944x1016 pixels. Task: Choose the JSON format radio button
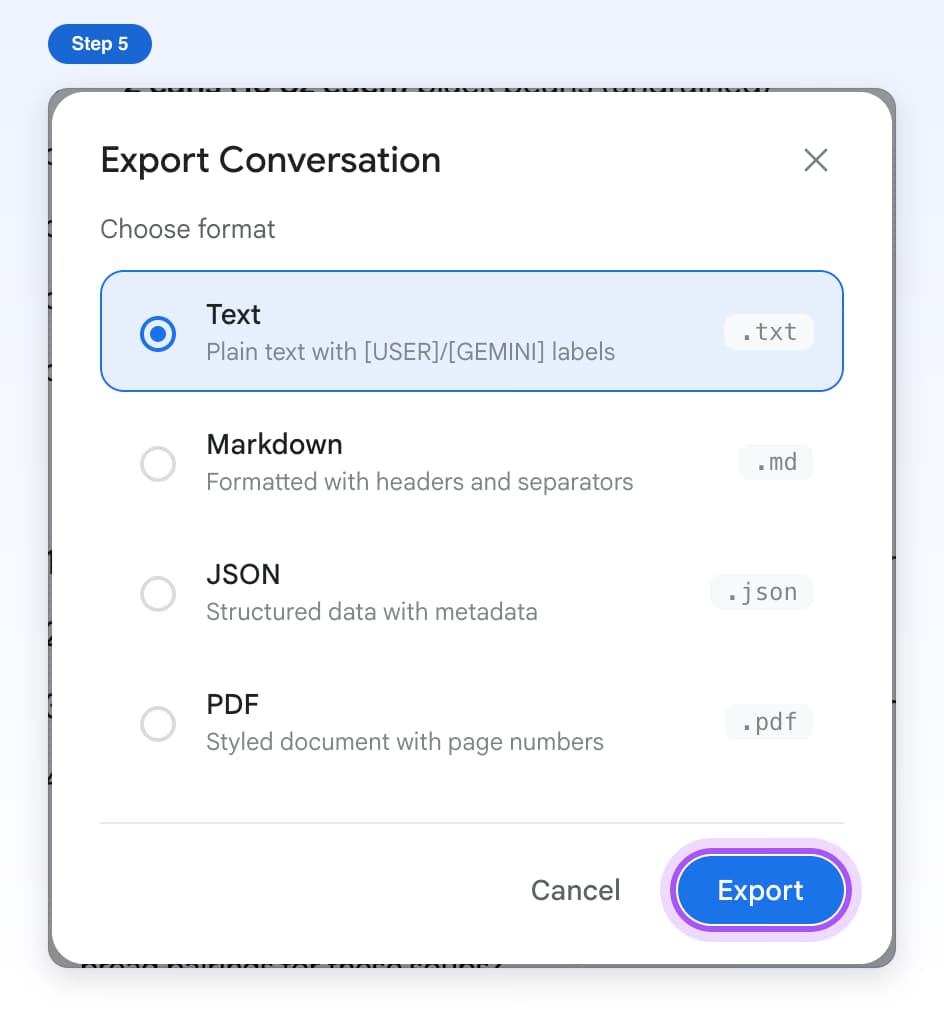[158, 594]
